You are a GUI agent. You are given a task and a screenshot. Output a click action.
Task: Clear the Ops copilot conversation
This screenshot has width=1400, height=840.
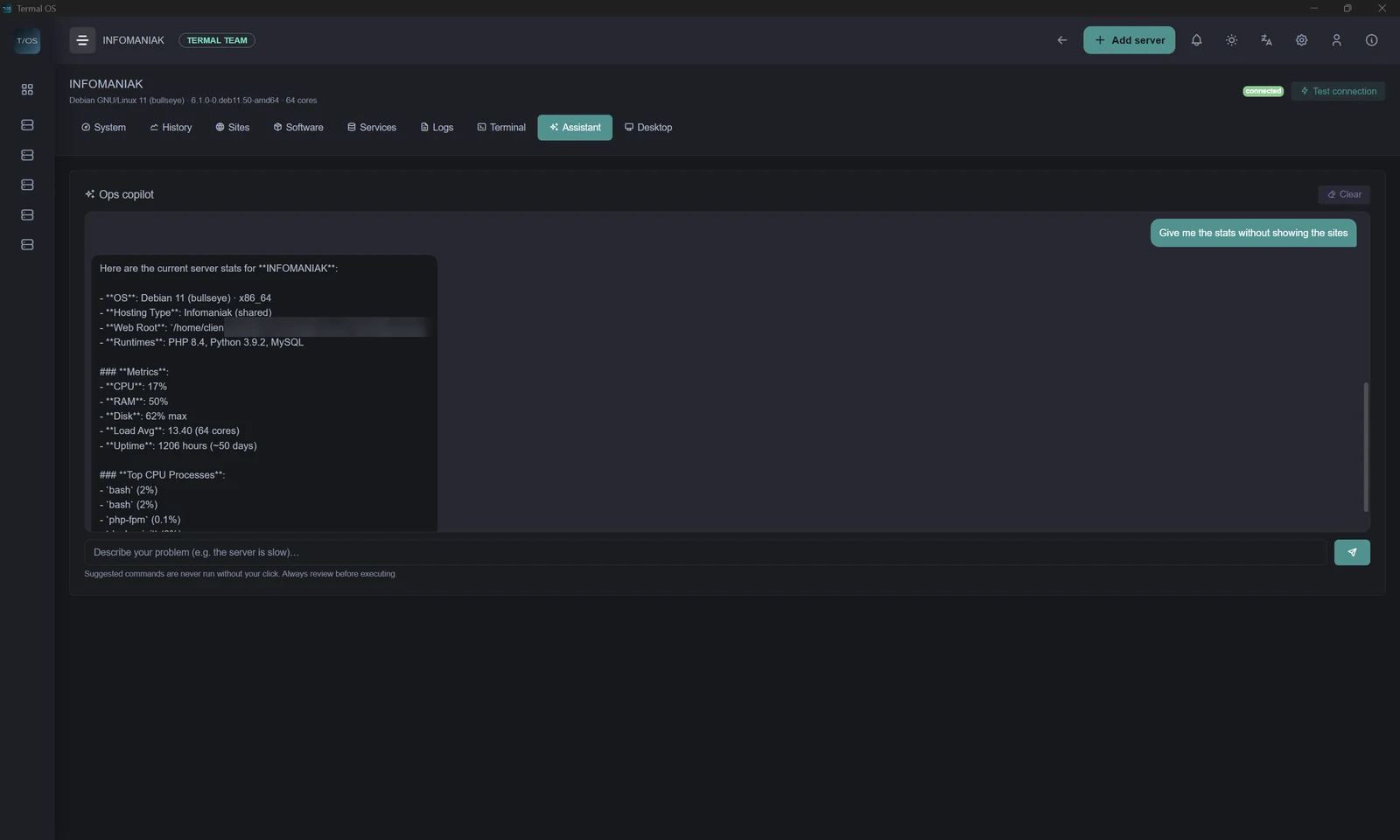pyautogui.click(x=1344, y=194)
